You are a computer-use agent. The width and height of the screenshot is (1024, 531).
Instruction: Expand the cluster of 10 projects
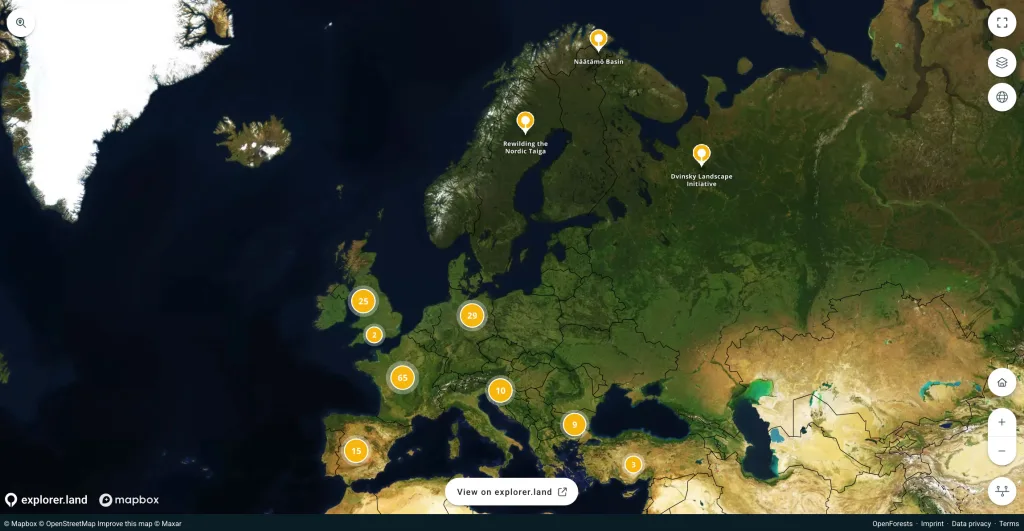pyautogui.click(x=500, y=391)
